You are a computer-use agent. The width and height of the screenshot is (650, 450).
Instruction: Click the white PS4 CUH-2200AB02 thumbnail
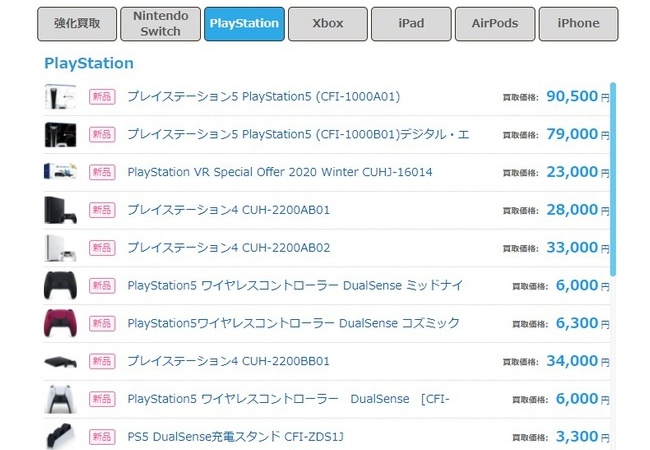tap(61, 248)
